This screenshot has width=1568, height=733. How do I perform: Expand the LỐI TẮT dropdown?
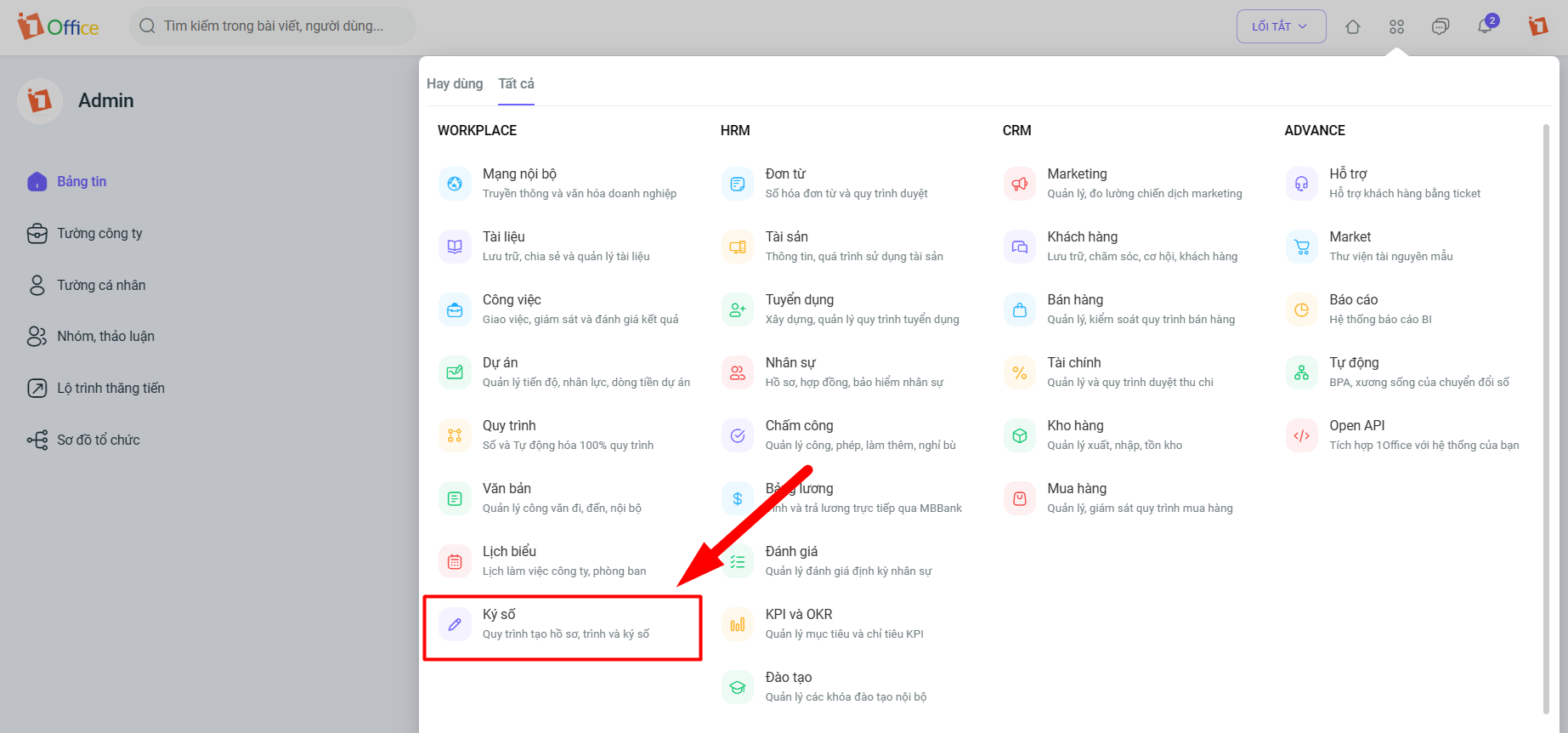pyautogui.click(x=1281, y=26)
